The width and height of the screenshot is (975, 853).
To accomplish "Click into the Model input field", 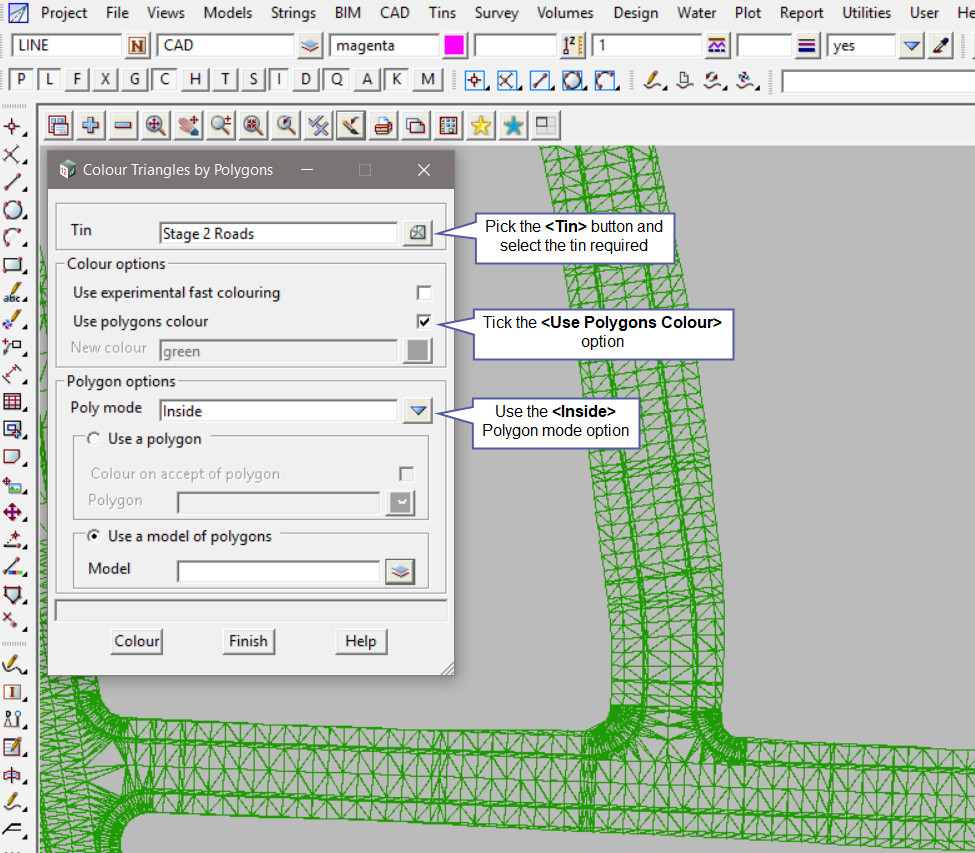I will pos(278,571).
